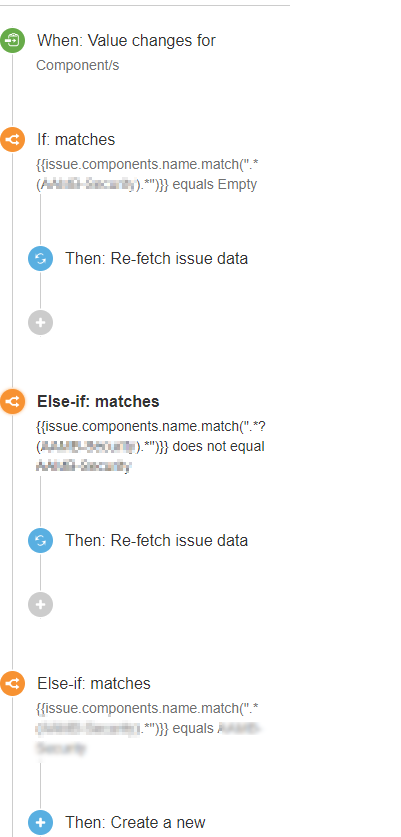
Task: Click the orange icon beside the bold Else-if
Action: (12, 401)
